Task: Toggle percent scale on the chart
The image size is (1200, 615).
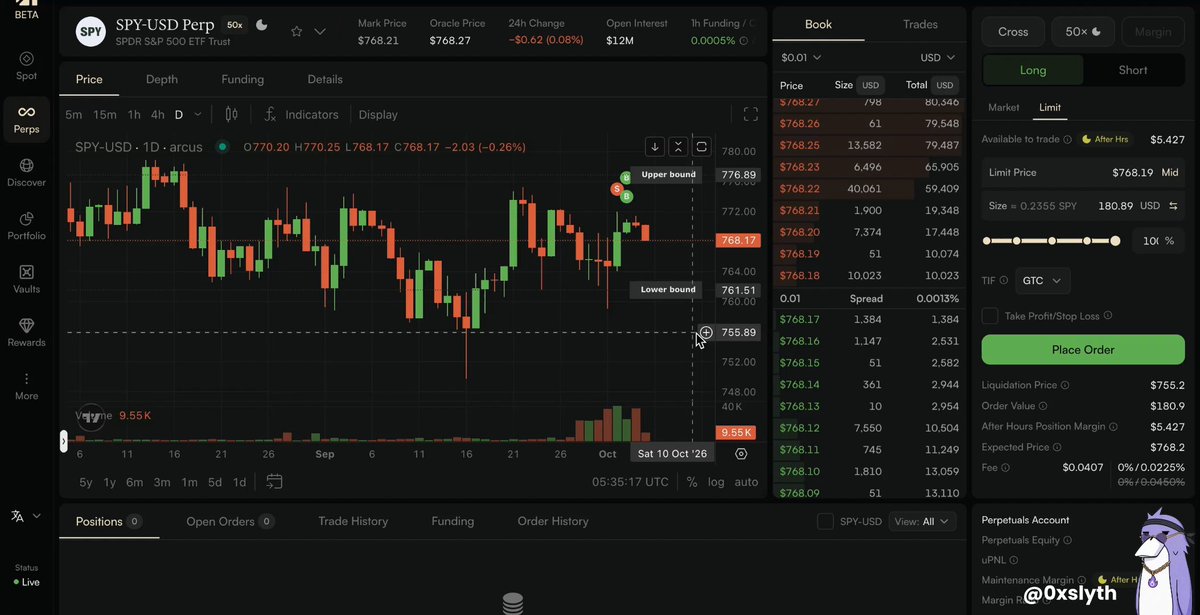Action: (692, 482)
